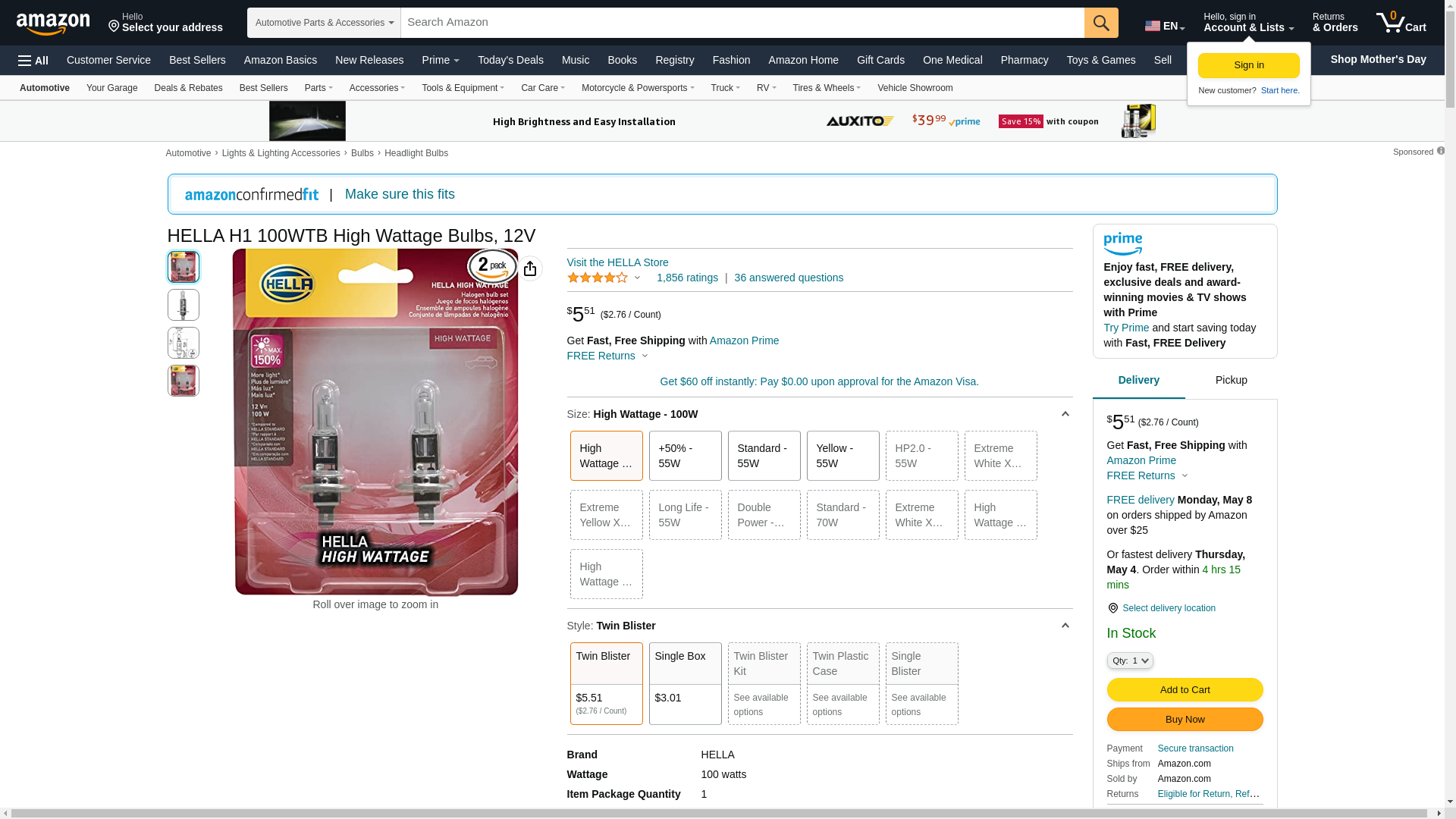Focus the Search Amazon input field

point(742,23)
